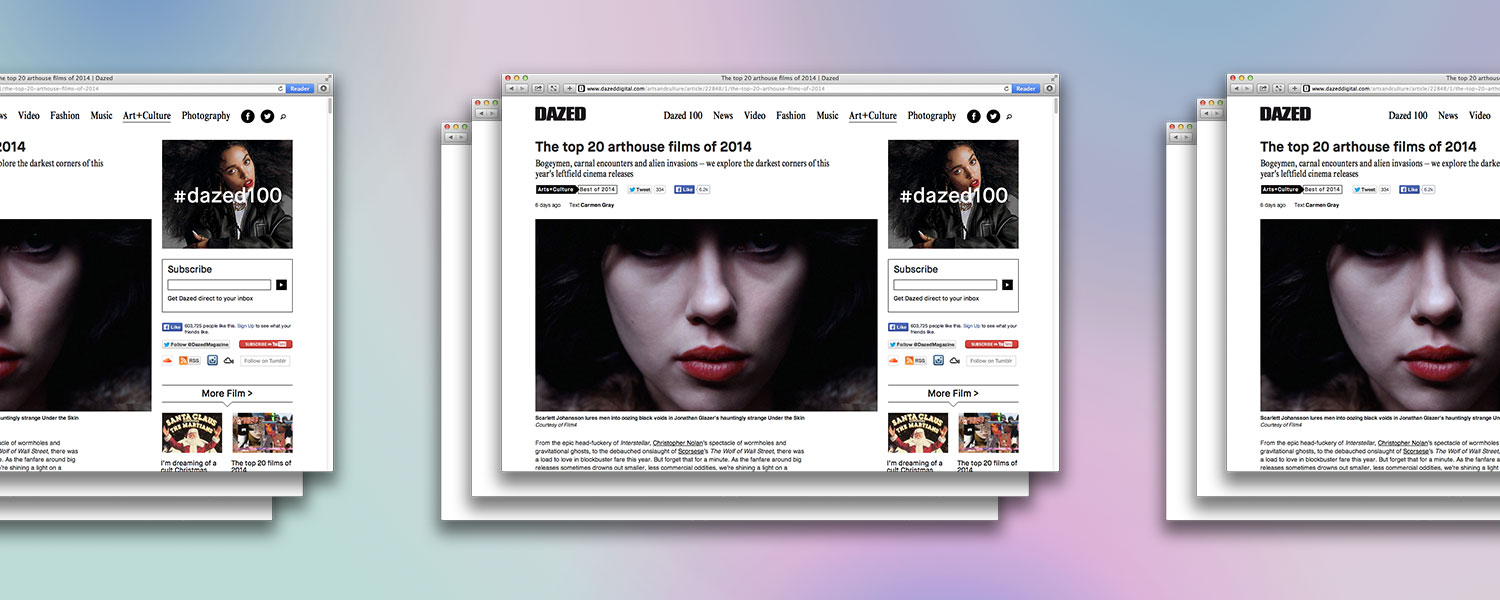Open the share menu in right window toolbar

pyautogui.click(x=1263, y=89)
